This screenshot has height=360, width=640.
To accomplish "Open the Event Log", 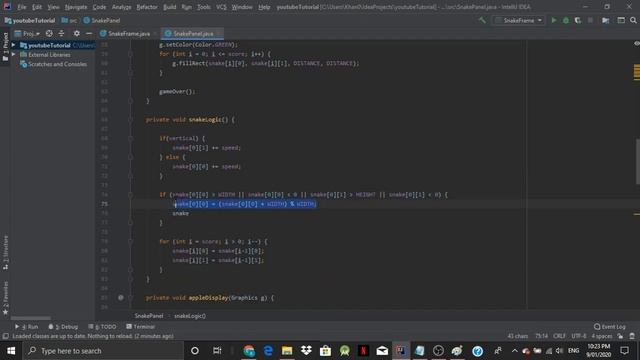I will (x=610, y=327).
